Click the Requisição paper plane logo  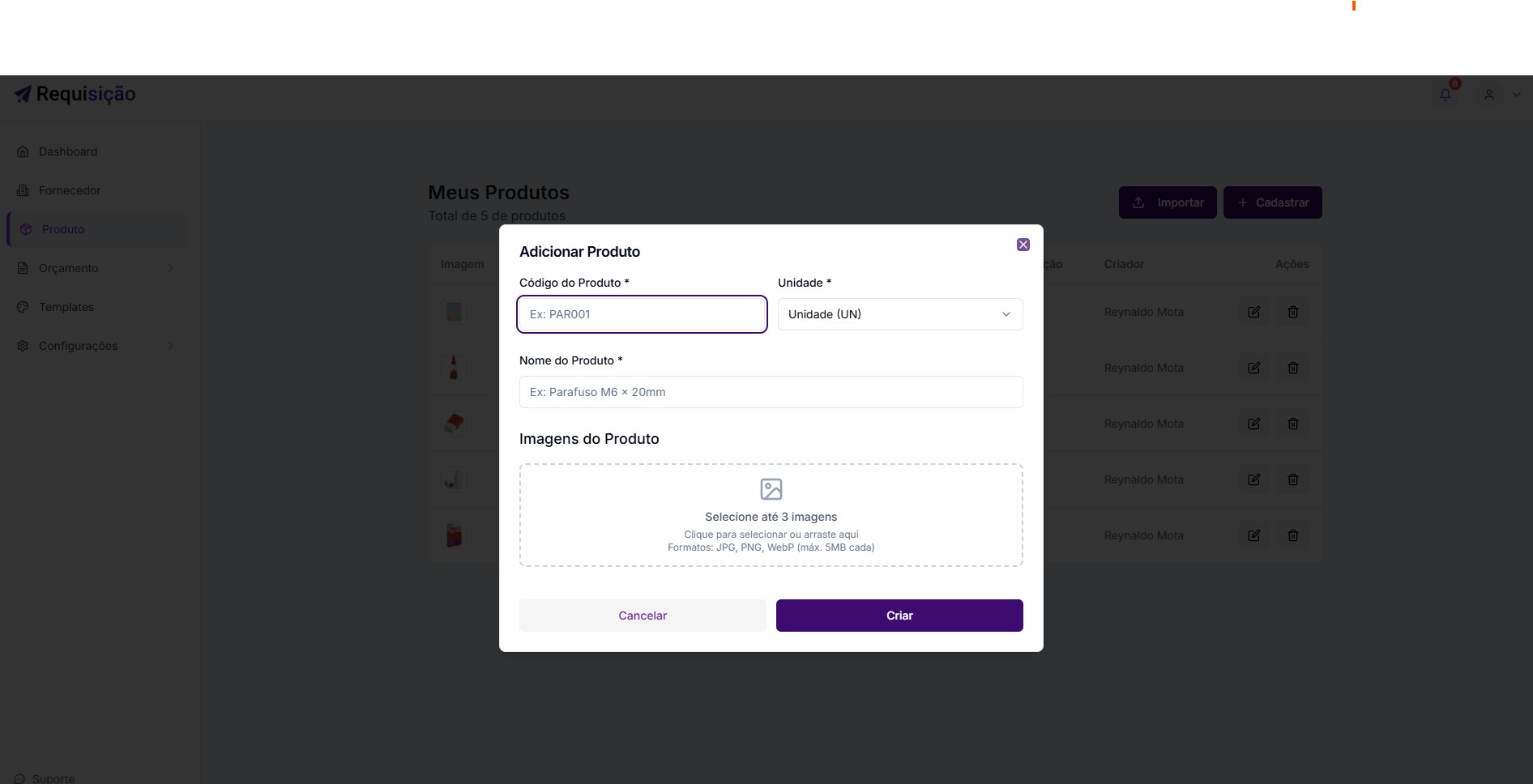(23, 95)
